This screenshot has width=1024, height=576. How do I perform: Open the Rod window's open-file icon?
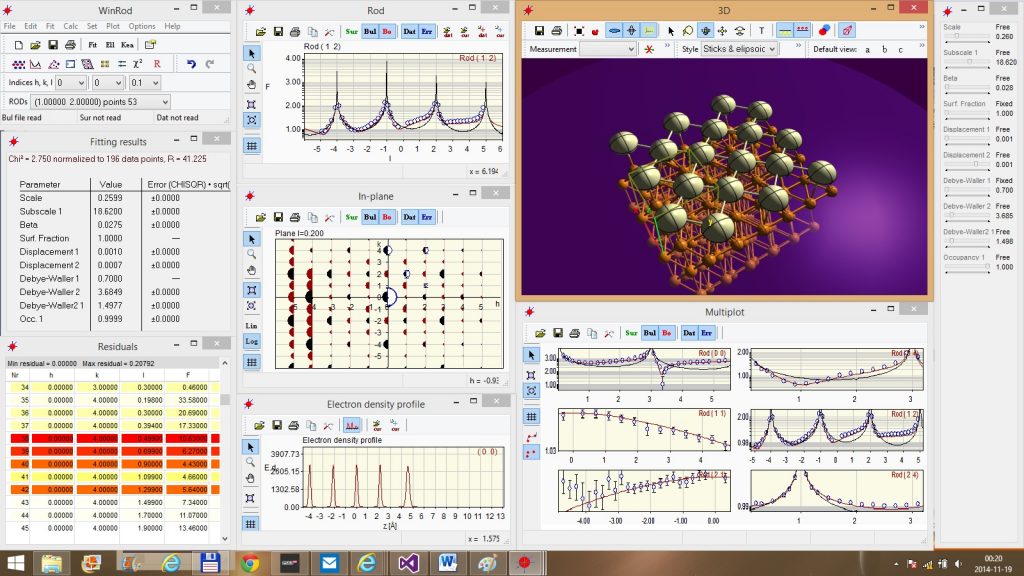[x=261, y=31]
